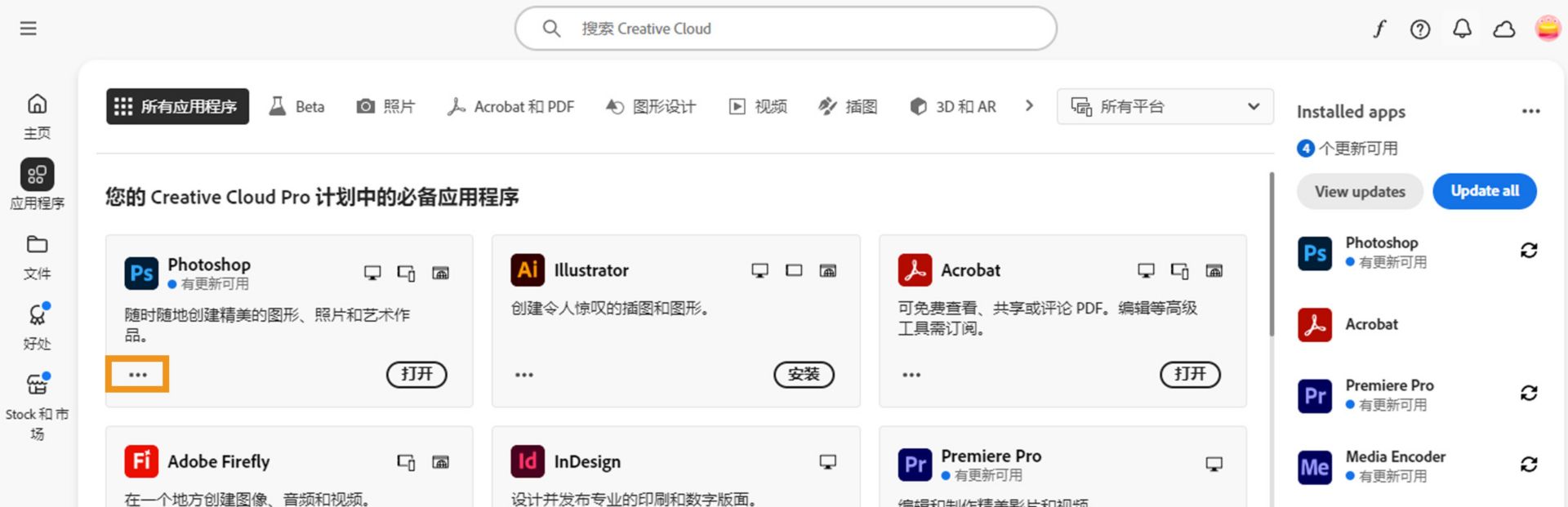Click the apps list vertical scrollbar
The height and width of the screenshot is (507, 1568).
1271,254
